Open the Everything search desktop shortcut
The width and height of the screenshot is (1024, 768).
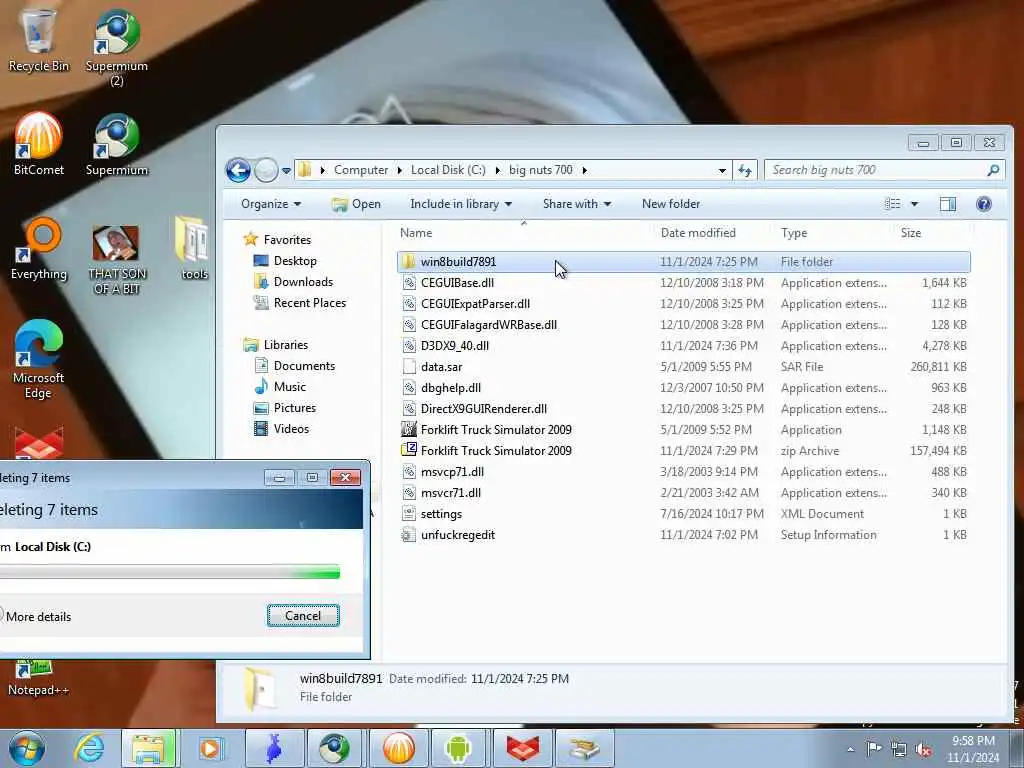39,248
